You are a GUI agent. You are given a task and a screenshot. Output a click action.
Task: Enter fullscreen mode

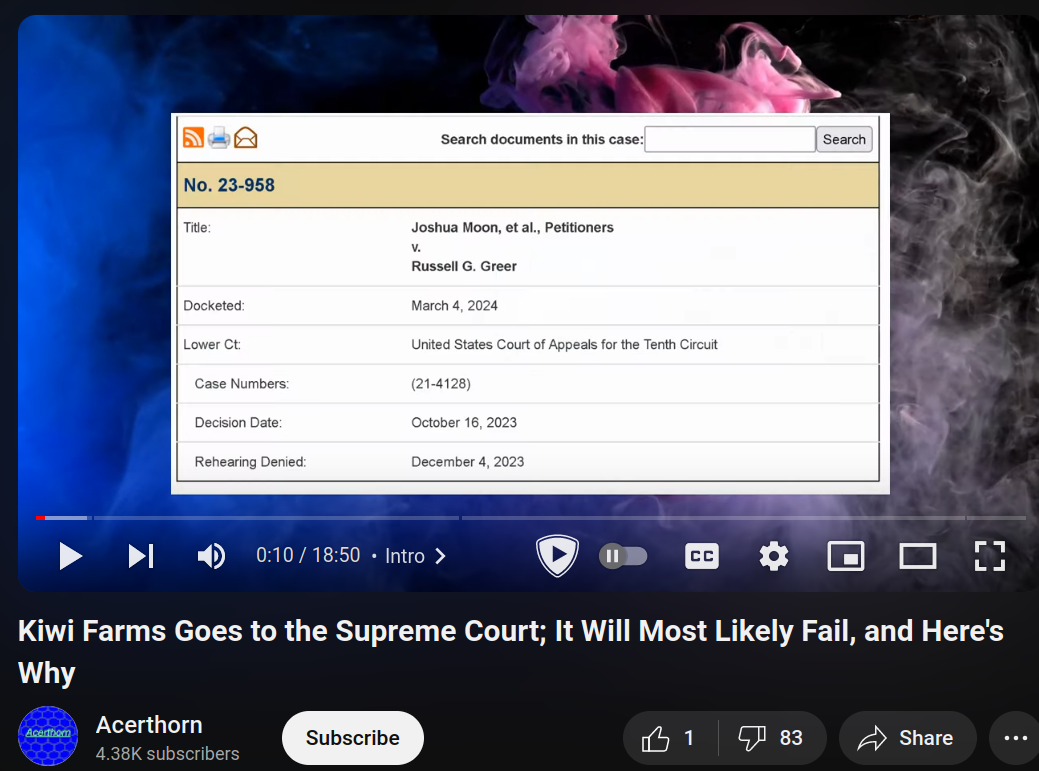(990, 556)
